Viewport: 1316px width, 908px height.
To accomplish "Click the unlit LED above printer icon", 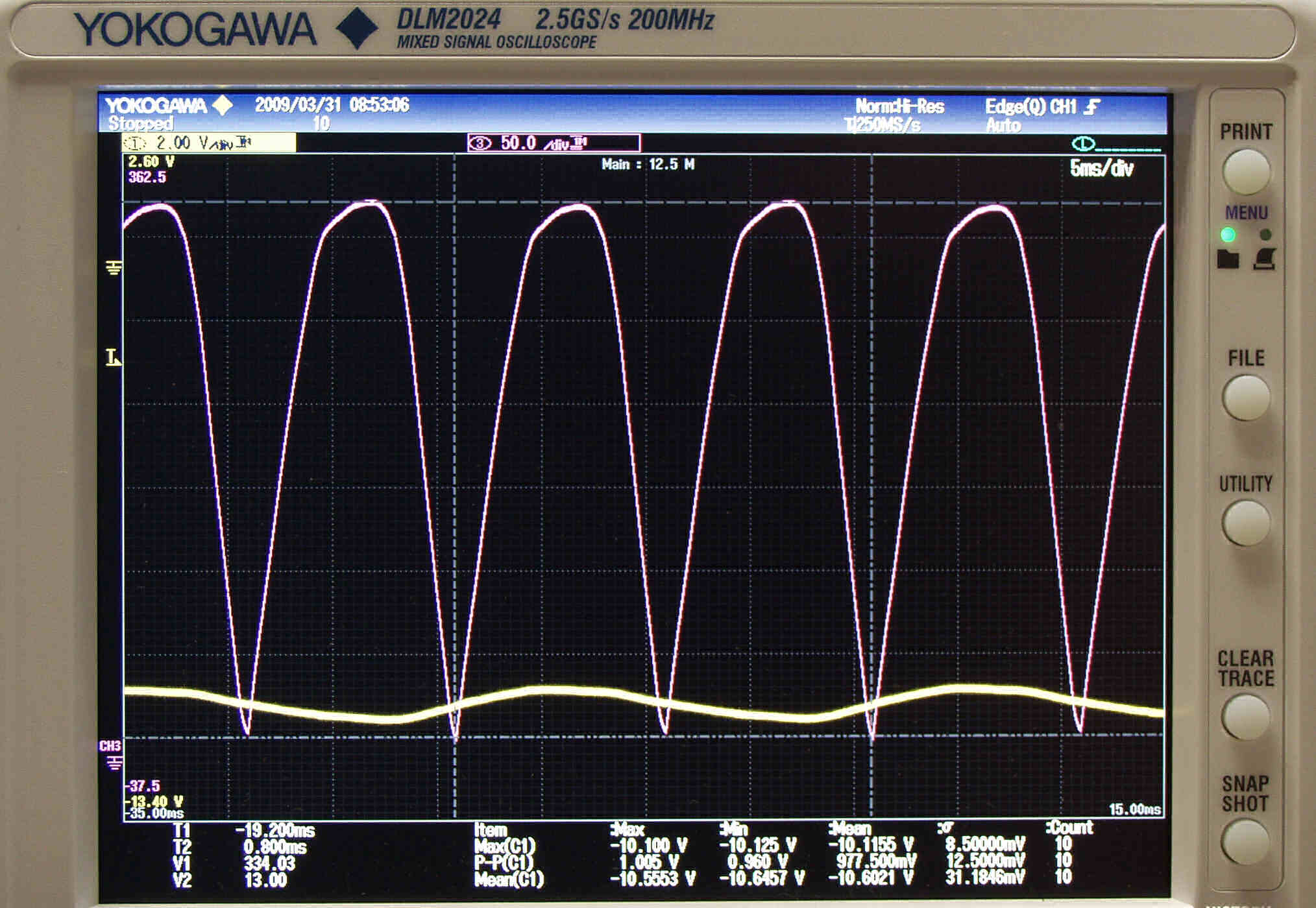I will (1265, 234).
